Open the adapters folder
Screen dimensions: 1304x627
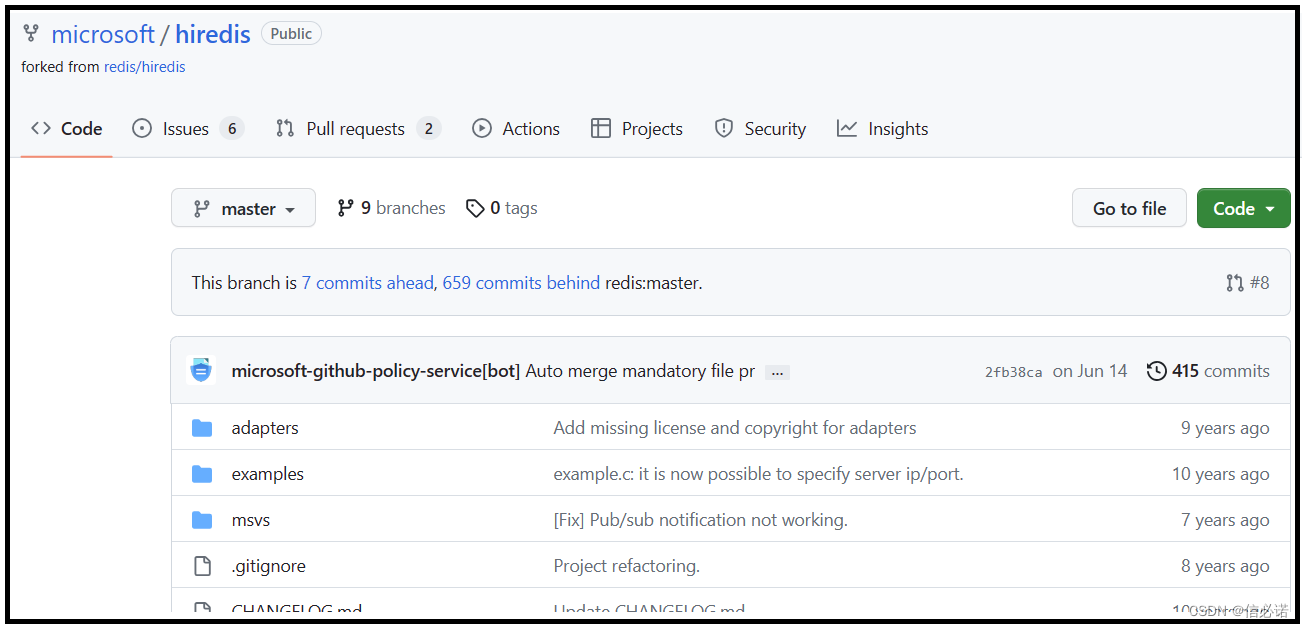point(265,428)
